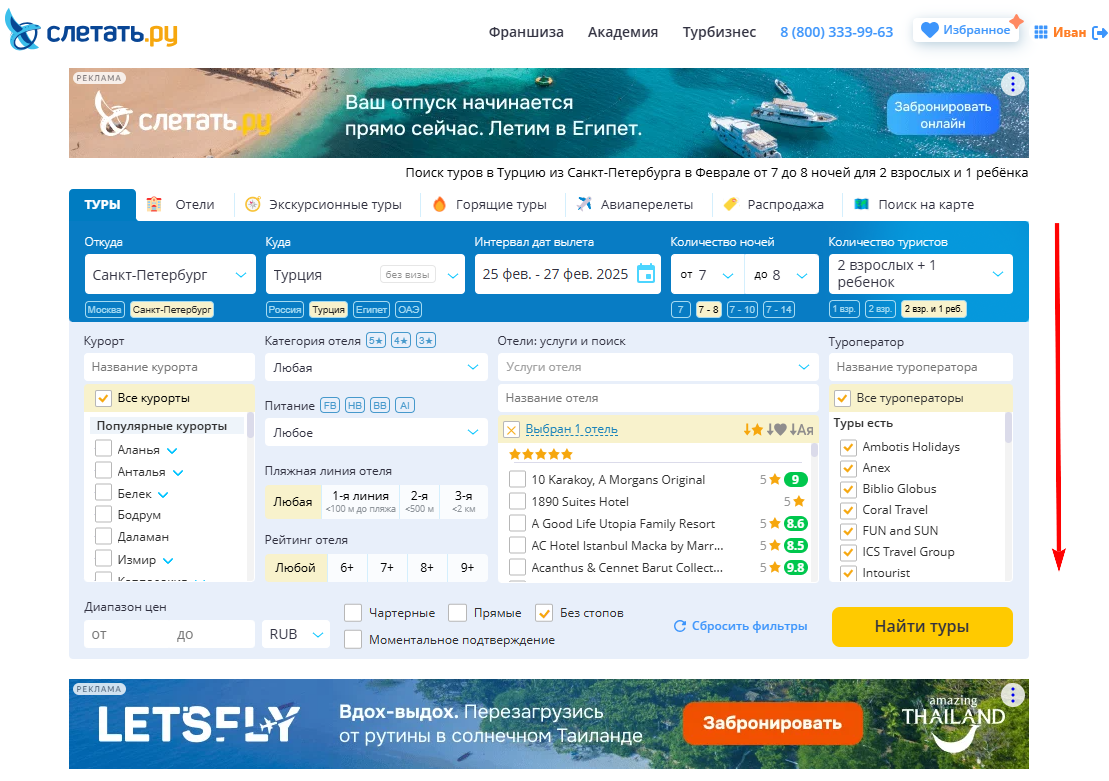Select the 5-star hotel category badge
This screenshot has height=781, width=1109.
[x=376, y=340]
